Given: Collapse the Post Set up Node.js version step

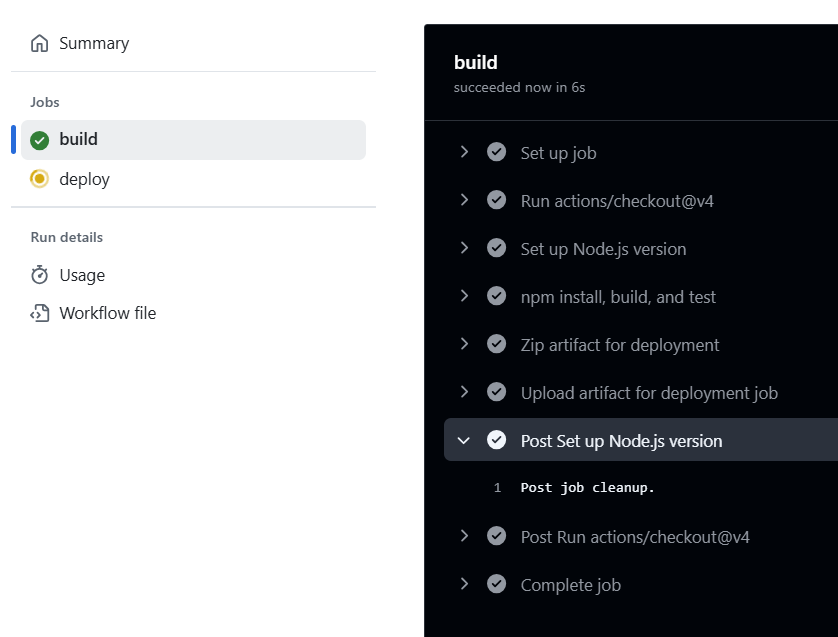Looking at the screenshot, I should [x=464, y=441].
